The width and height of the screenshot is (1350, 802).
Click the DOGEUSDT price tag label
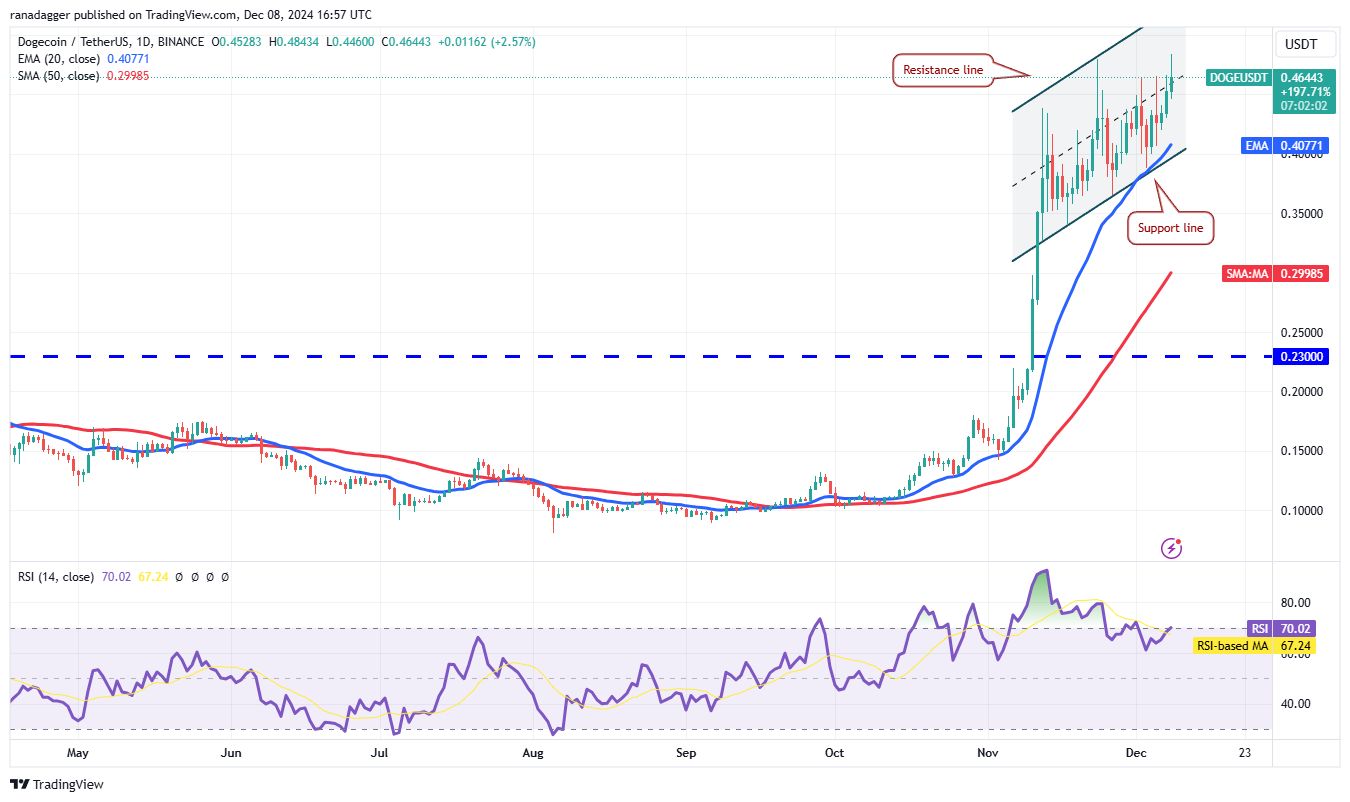click(x=1239, y=77)
